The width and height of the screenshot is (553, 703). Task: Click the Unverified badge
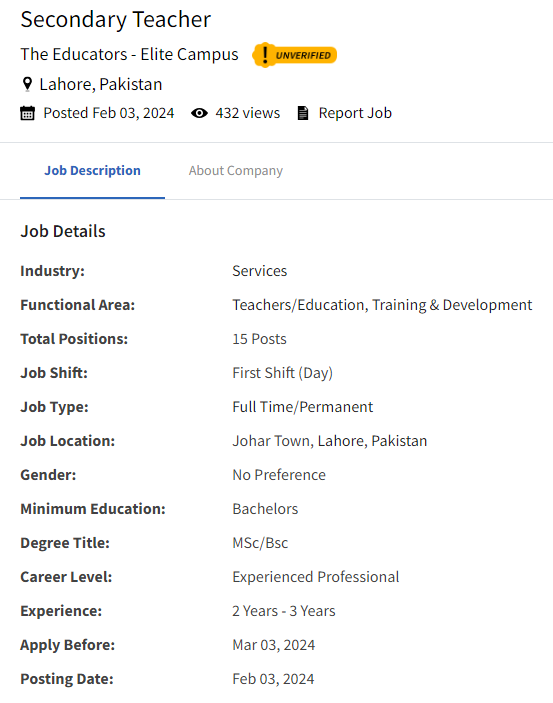(295, 55)
